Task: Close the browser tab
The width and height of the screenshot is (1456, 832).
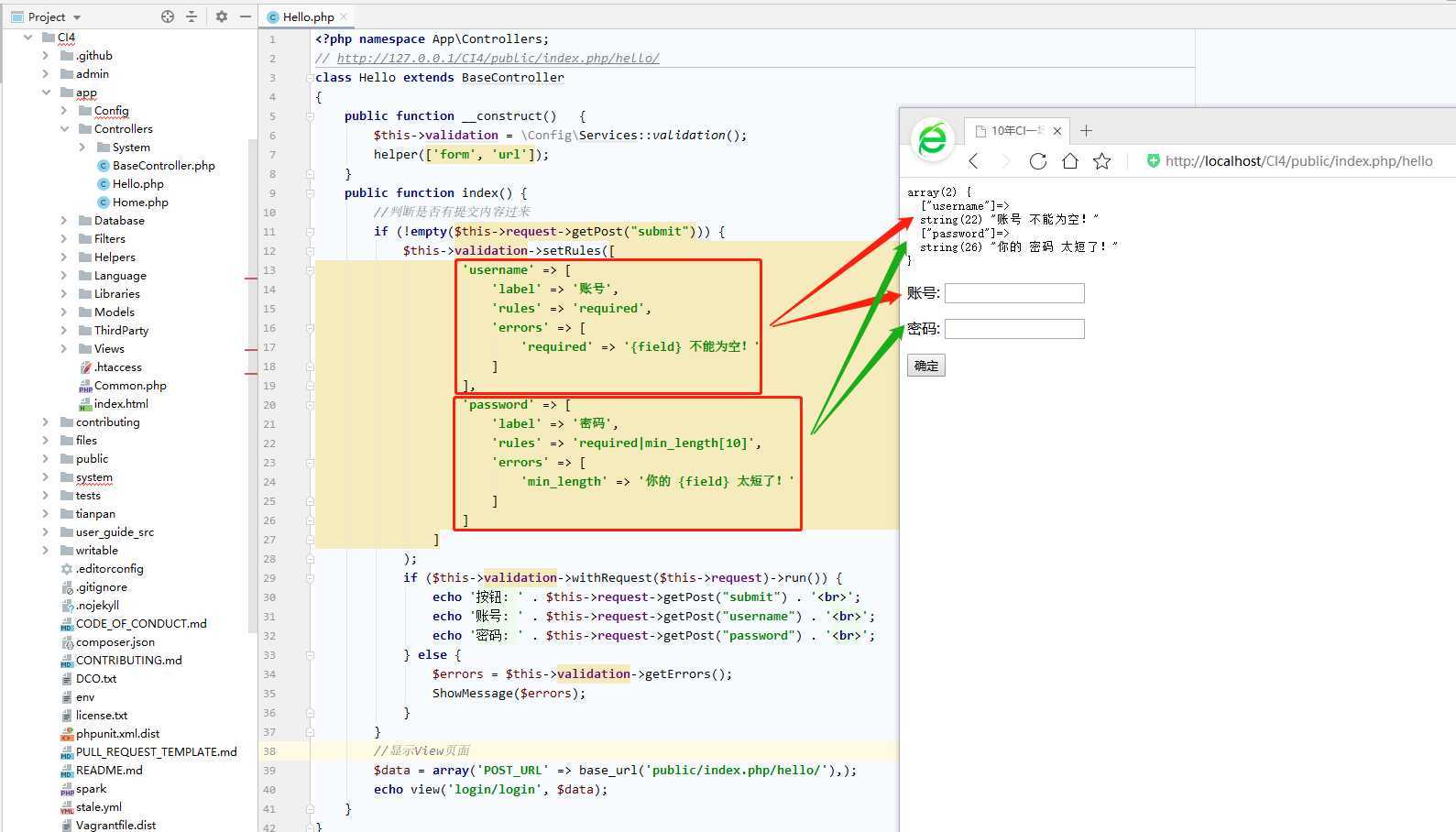Action: tap(1056, 131)
